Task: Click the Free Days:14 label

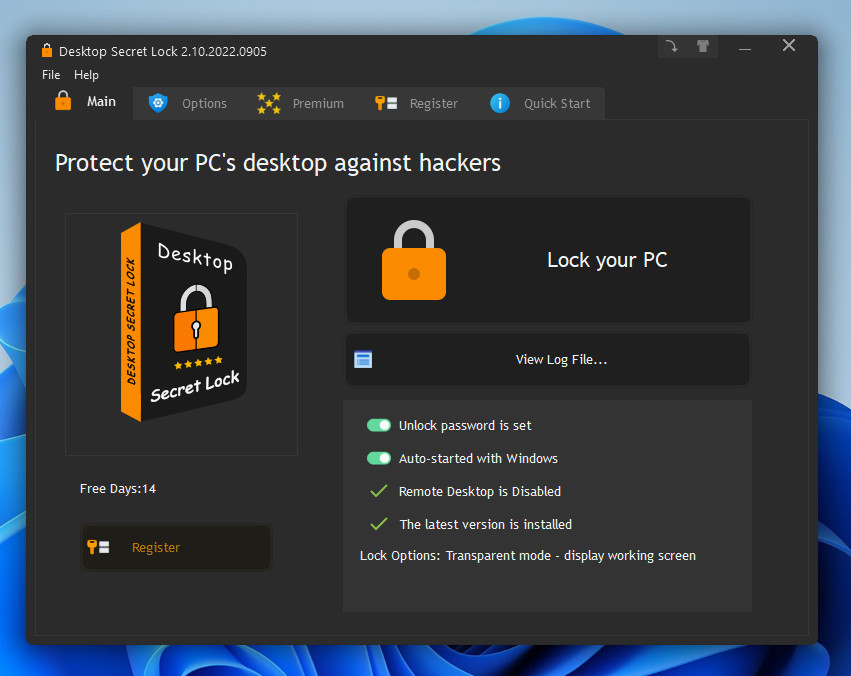Action: [118, 489]
